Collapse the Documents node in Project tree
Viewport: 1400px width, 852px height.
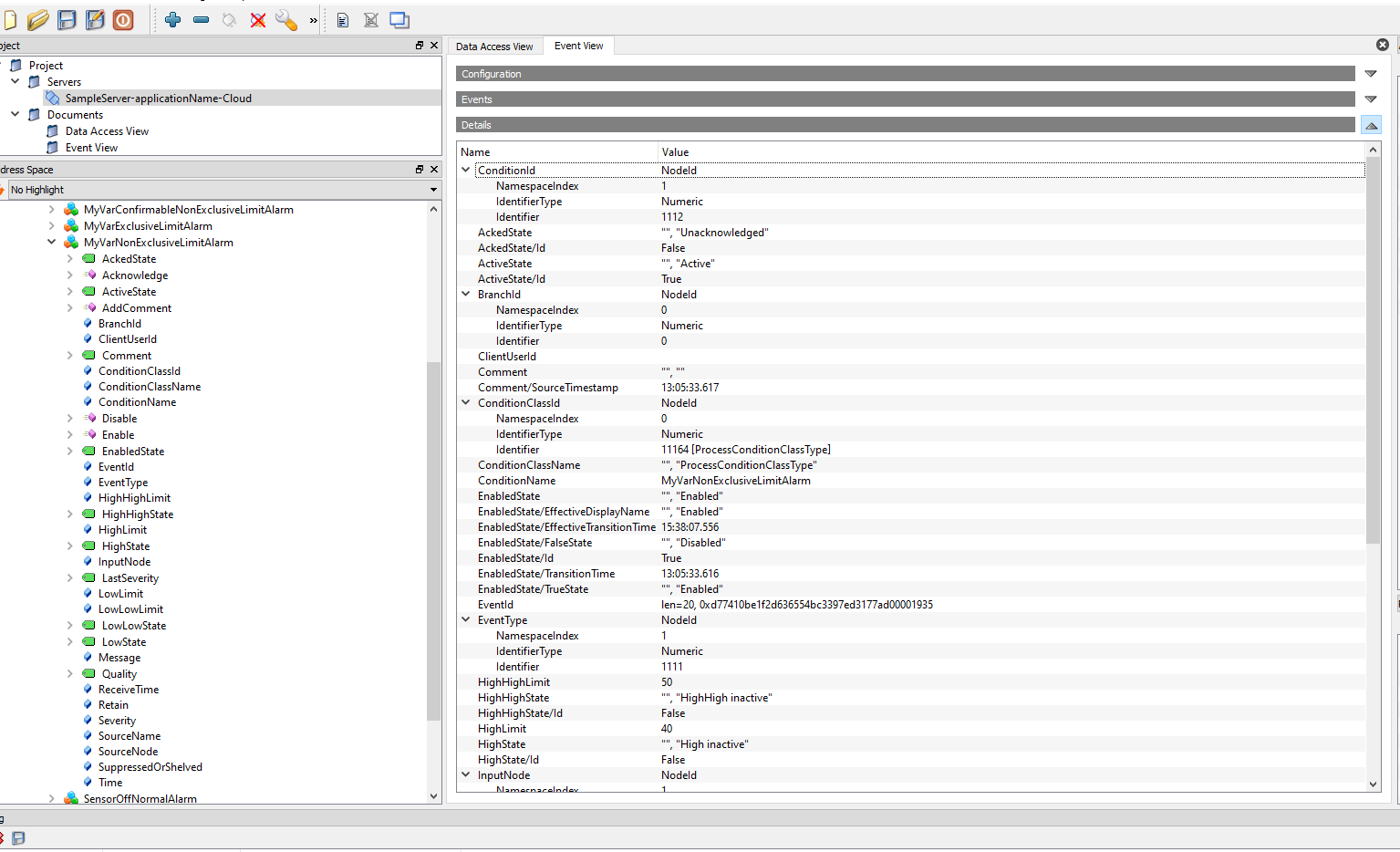(x=15, y=114)
